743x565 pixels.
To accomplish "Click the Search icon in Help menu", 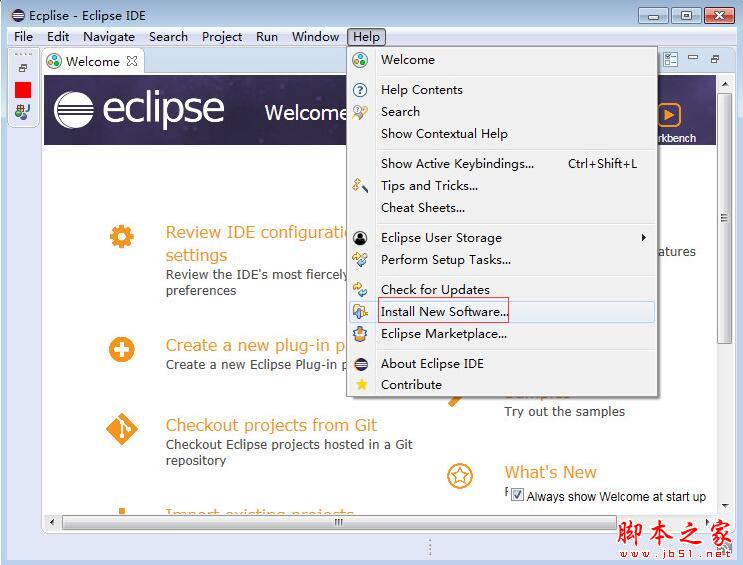I will pos(360,112).
